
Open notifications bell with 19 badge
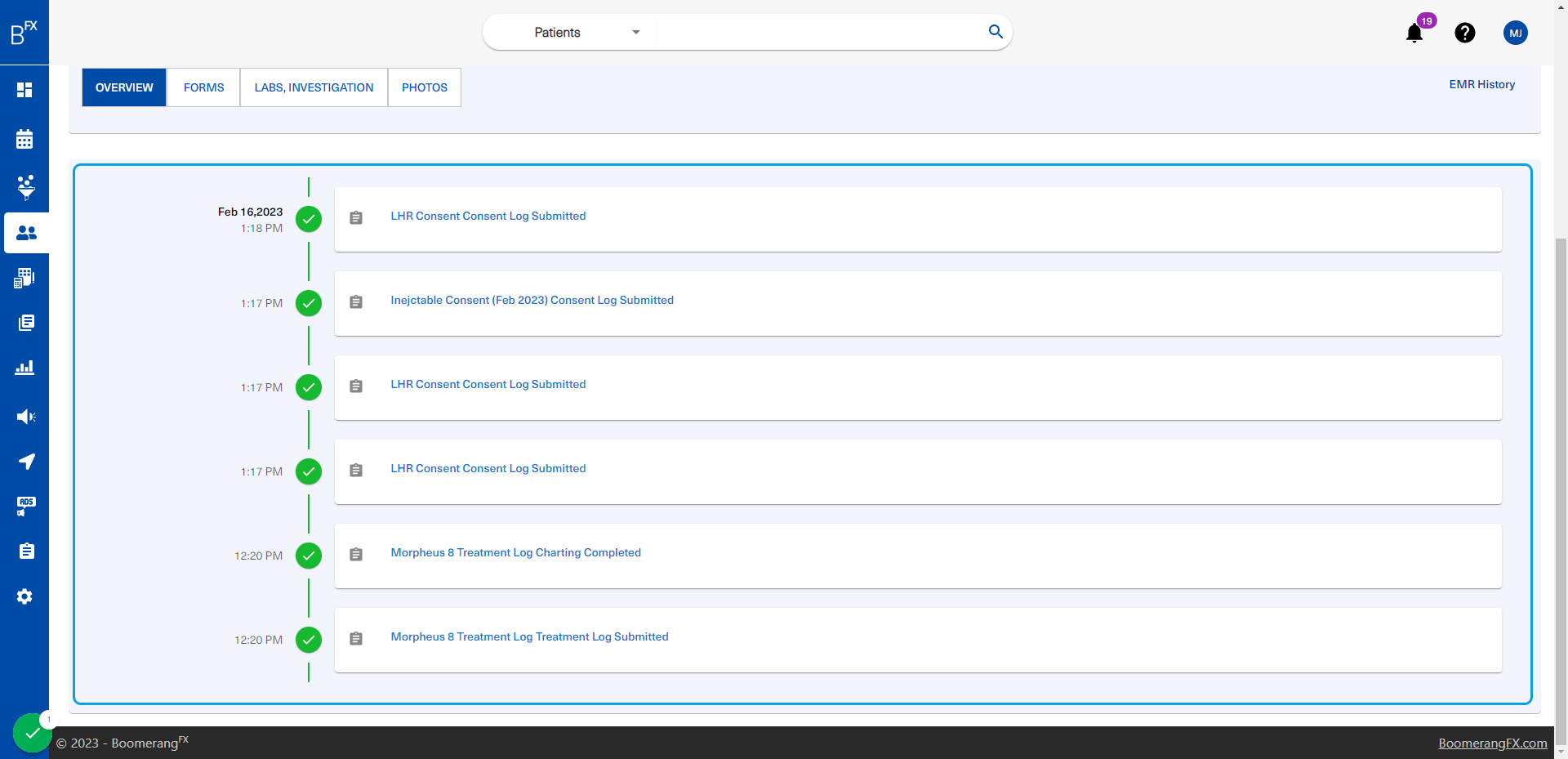tap(1415, 33)
